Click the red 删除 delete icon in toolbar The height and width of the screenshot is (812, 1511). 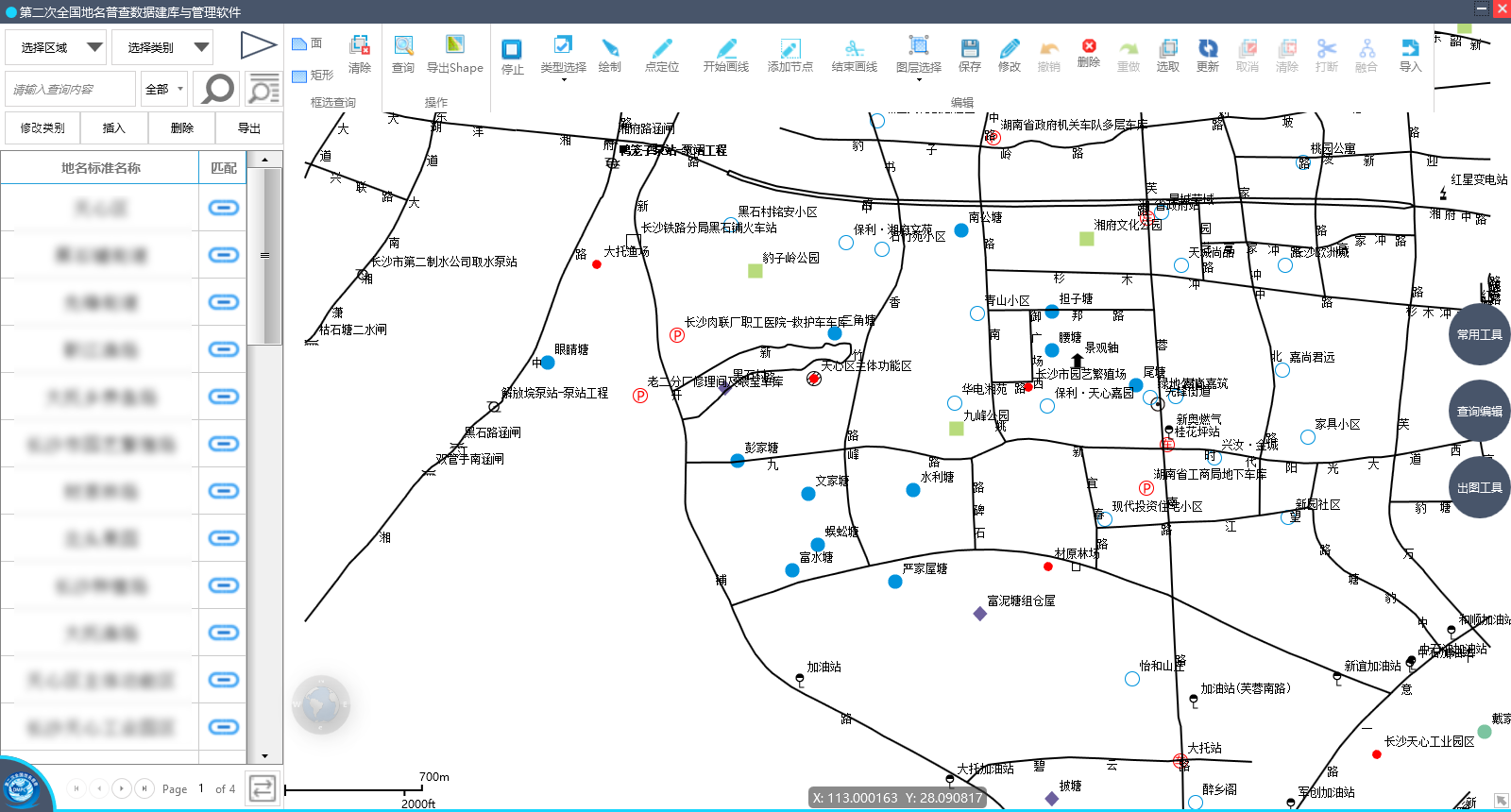pos(1088,53)
